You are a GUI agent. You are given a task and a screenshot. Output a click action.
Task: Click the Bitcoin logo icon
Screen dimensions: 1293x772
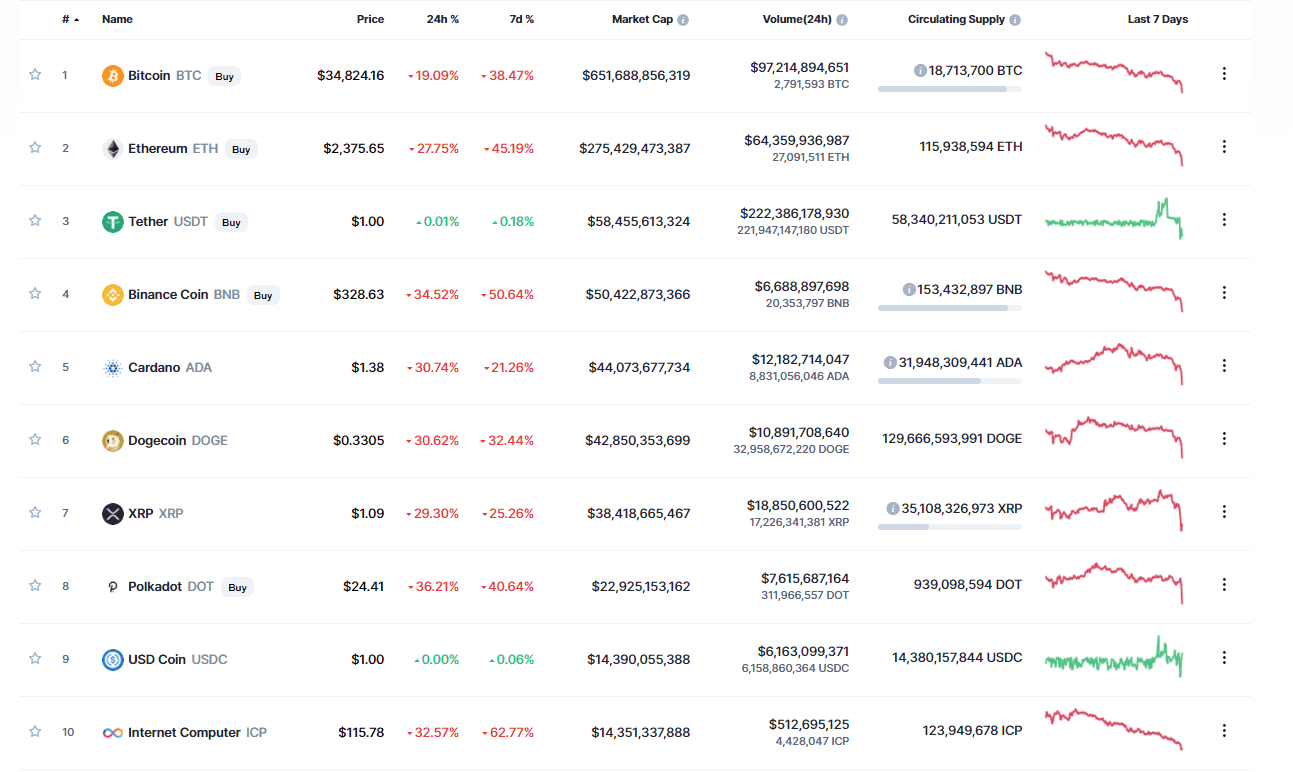[x=113, y=76]
